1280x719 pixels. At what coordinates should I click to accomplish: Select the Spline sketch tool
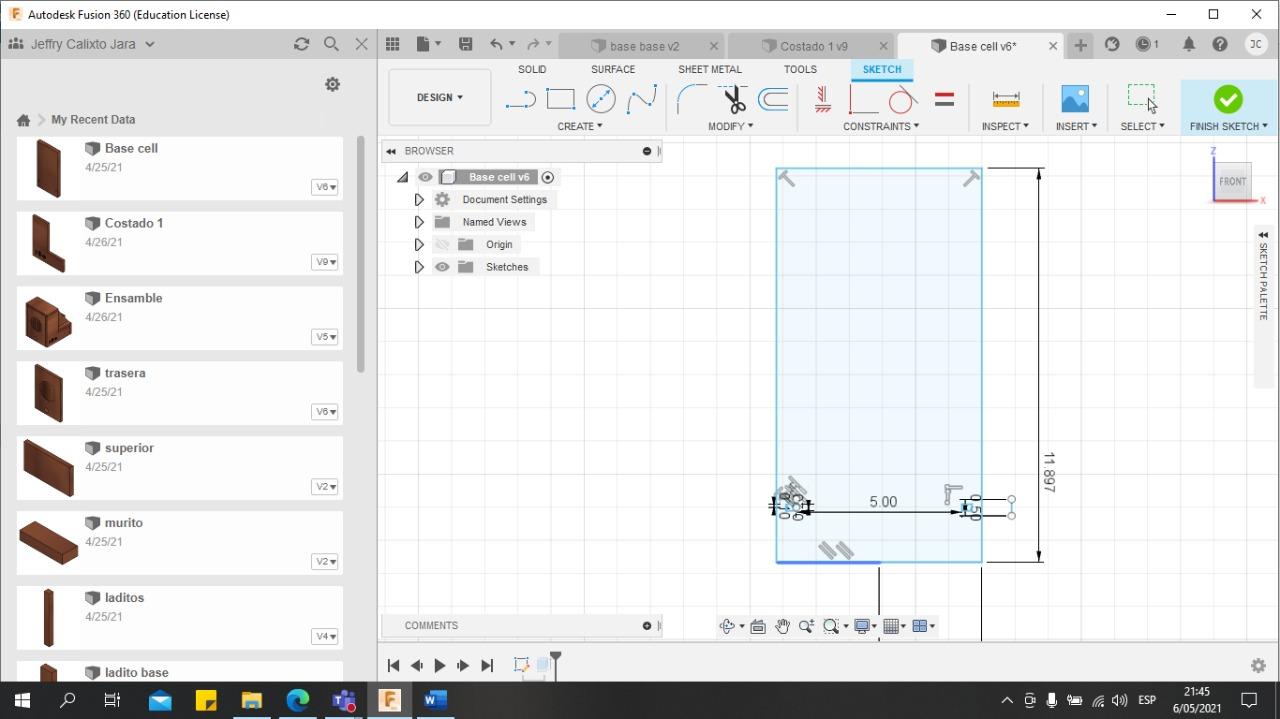click(x=641, y=99)
